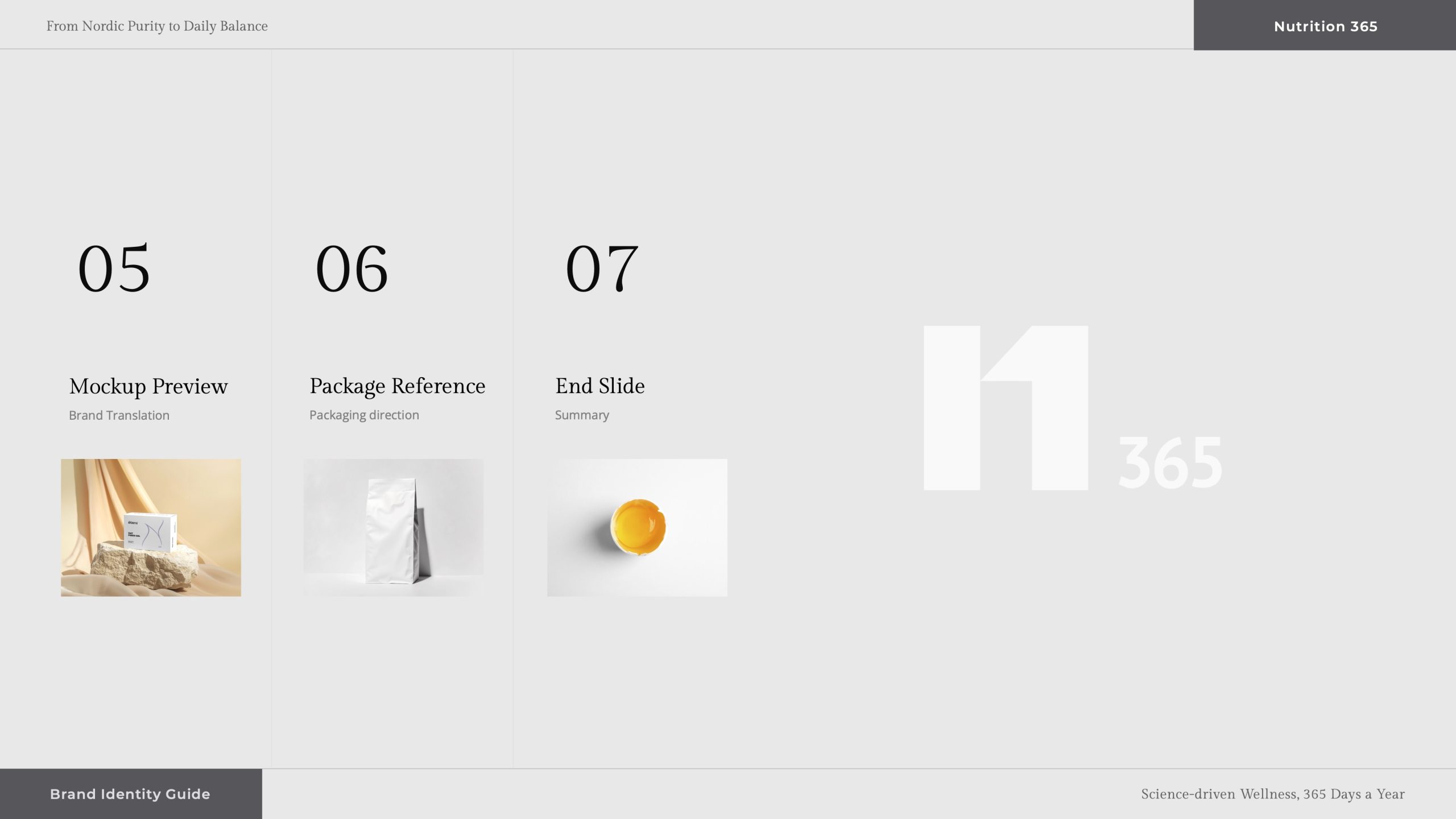Open the white pouch bag thumbnail

click(392, 530)
